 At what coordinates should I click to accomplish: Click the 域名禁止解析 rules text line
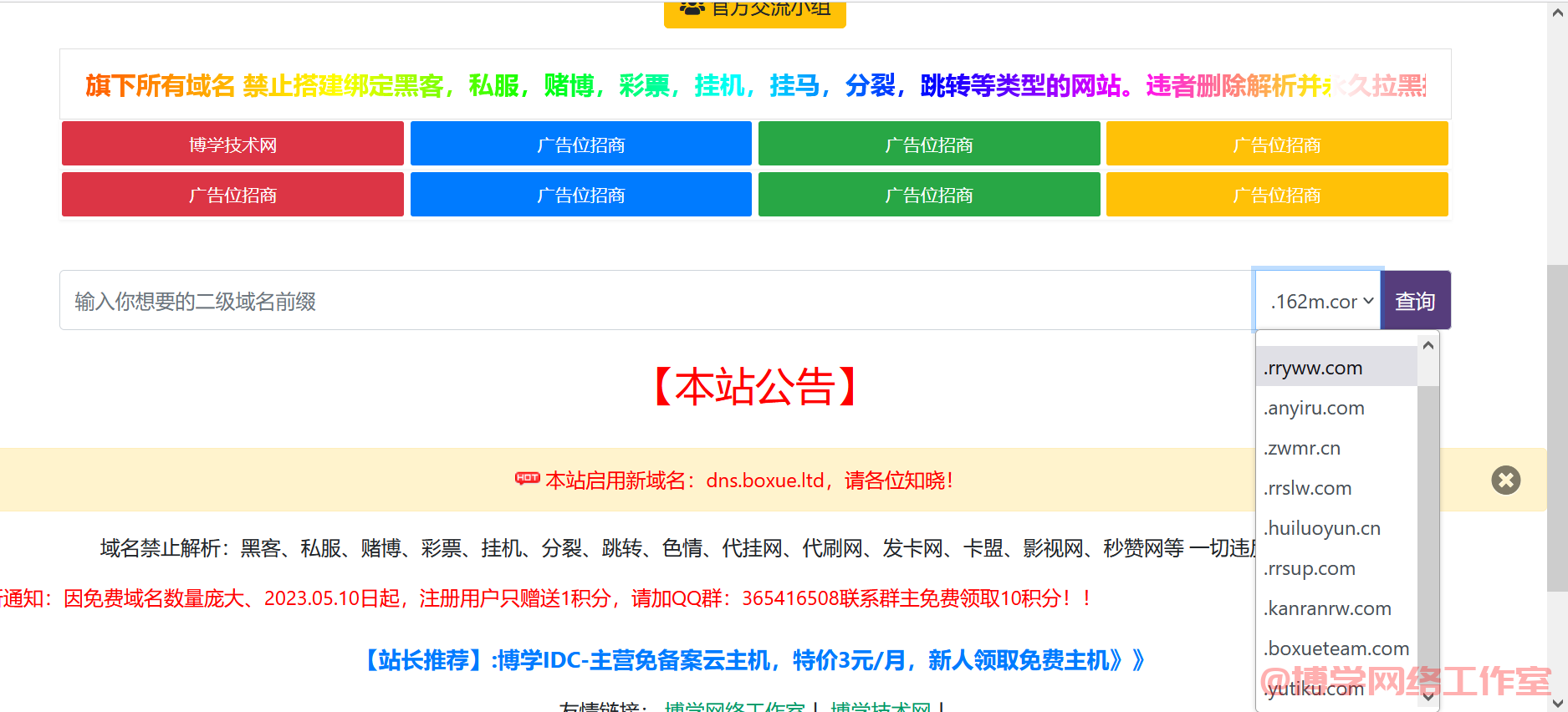click(677, 548)
